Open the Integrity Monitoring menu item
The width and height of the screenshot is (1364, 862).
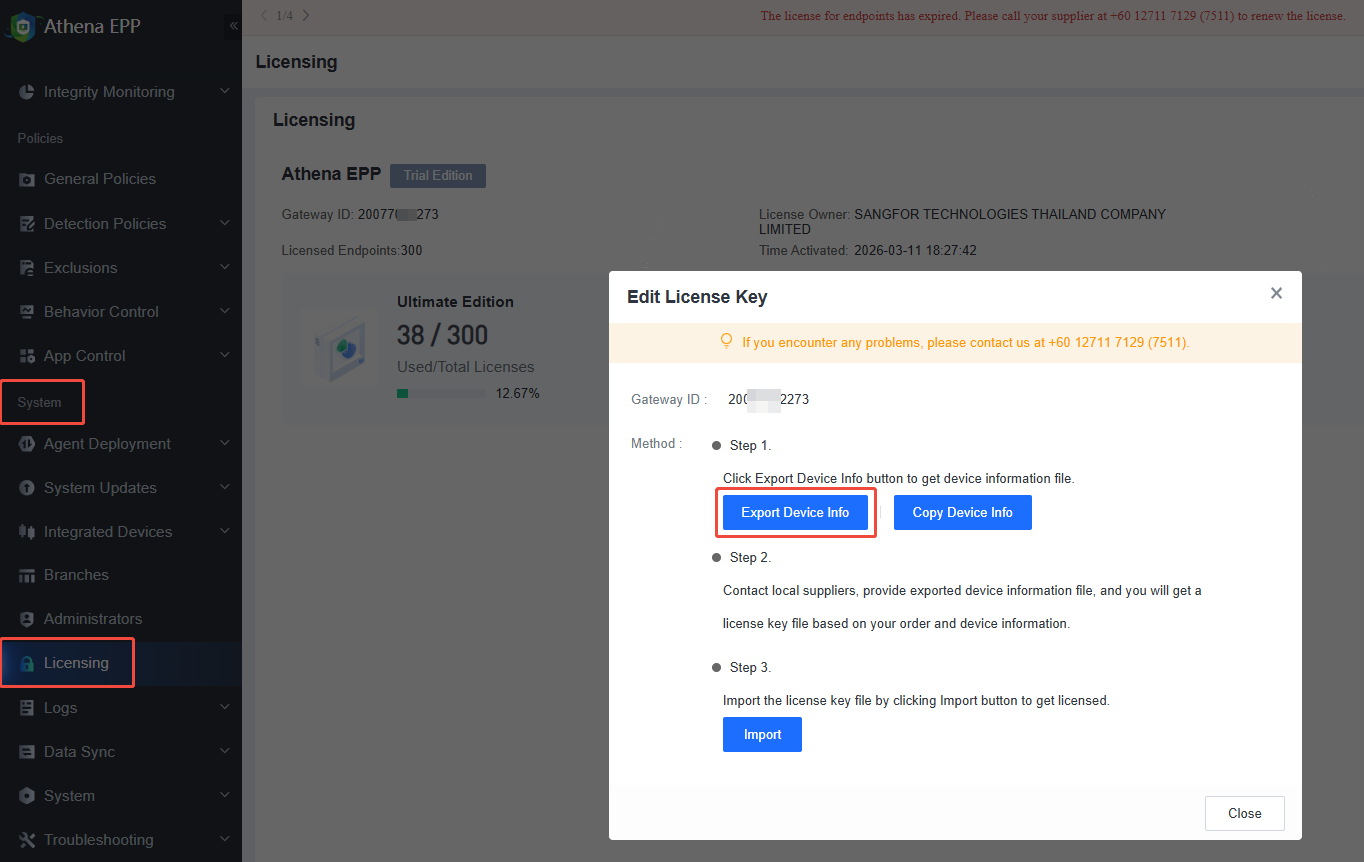[x=121, y=92]
